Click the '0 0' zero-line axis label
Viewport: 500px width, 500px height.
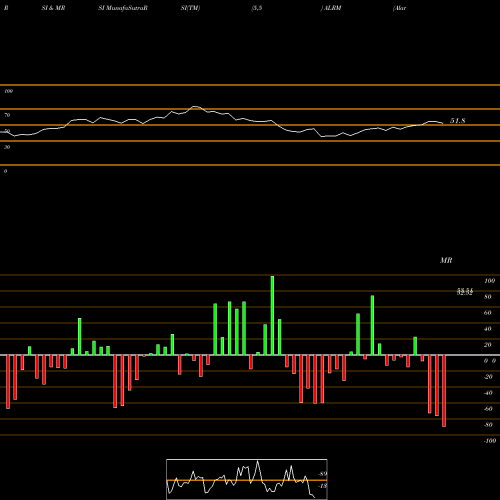[490, 361]
